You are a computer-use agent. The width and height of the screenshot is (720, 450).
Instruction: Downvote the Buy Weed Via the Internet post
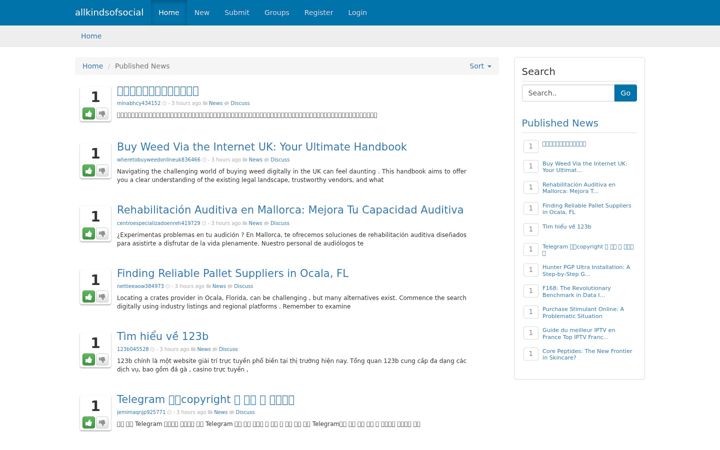(x=102, y=171)
